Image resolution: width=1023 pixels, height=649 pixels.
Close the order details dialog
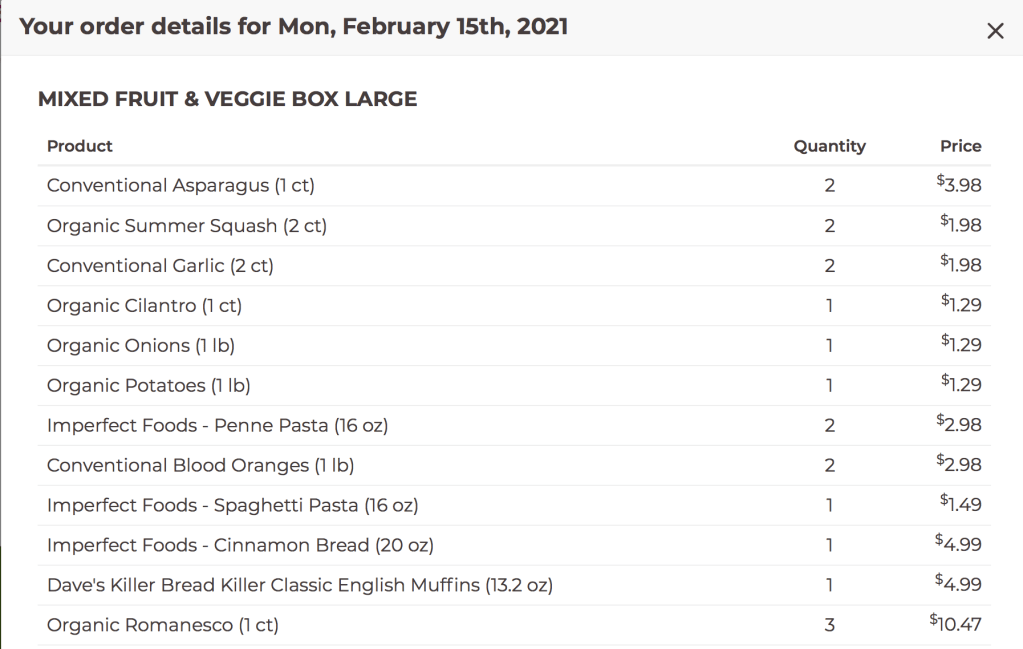tap(995, 31)
